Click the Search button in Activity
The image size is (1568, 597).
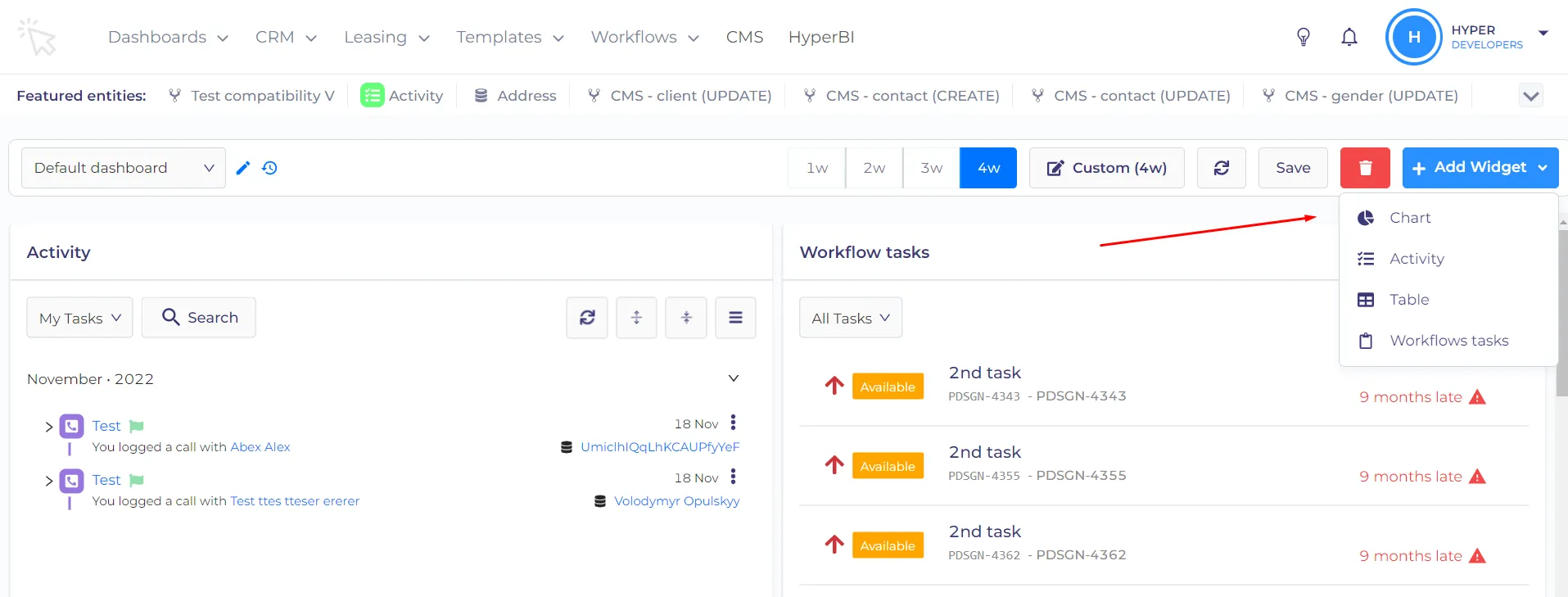tap(199, 318)
